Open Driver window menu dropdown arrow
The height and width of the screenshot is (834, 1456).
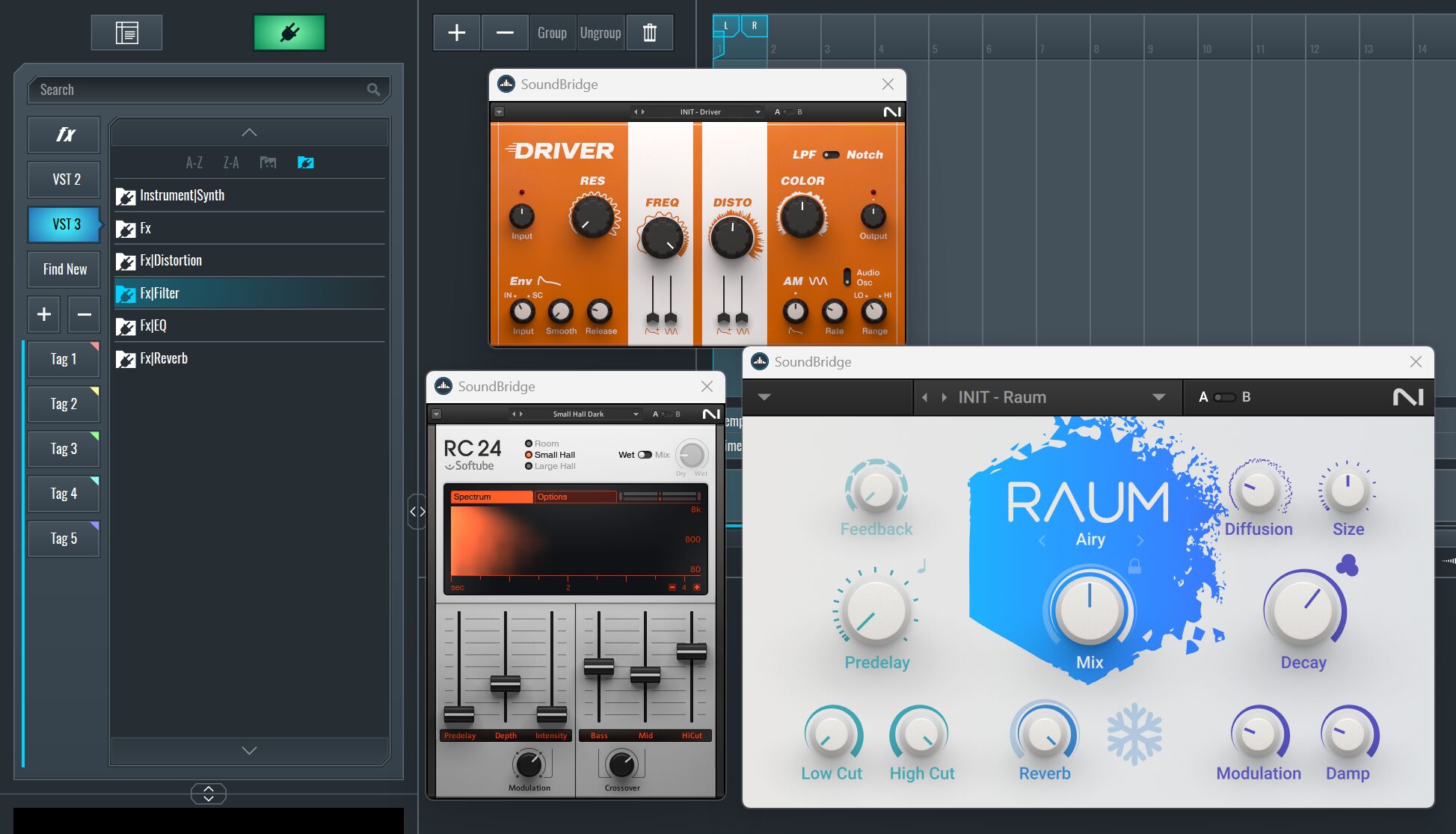click(499, 112)
